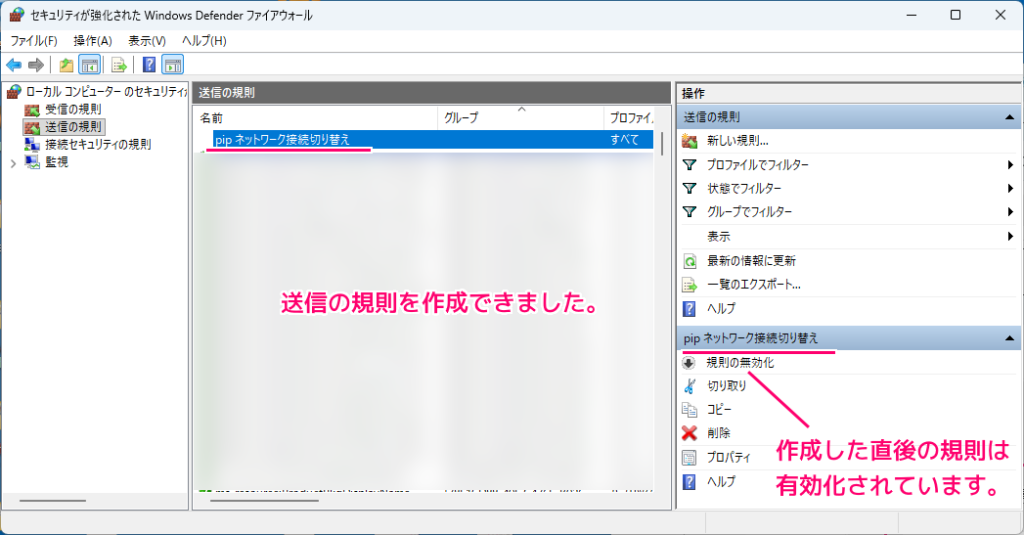The width and height of the screenshot is (1024, 535).
Task: Open the グループでフィルター submenu arrow
Action: (x=1010, y=212)
